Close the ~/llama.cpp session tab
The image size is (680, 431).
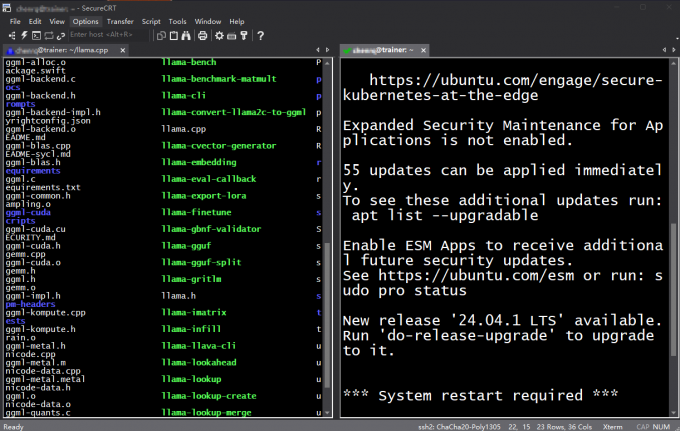[x=123, y=50]
